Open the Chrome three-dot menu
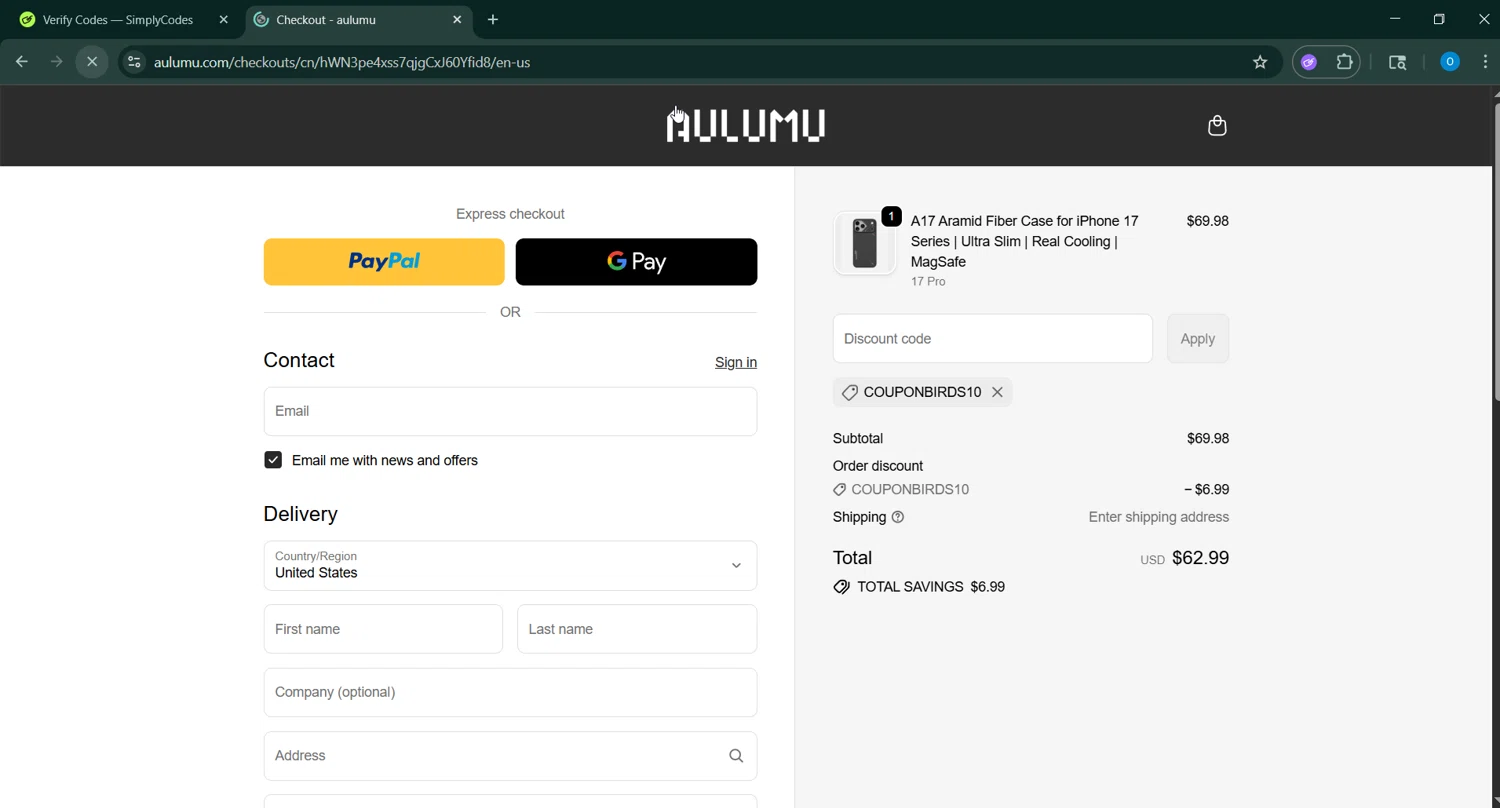This screenshot has height=808, width=1500. [1485, 62]
